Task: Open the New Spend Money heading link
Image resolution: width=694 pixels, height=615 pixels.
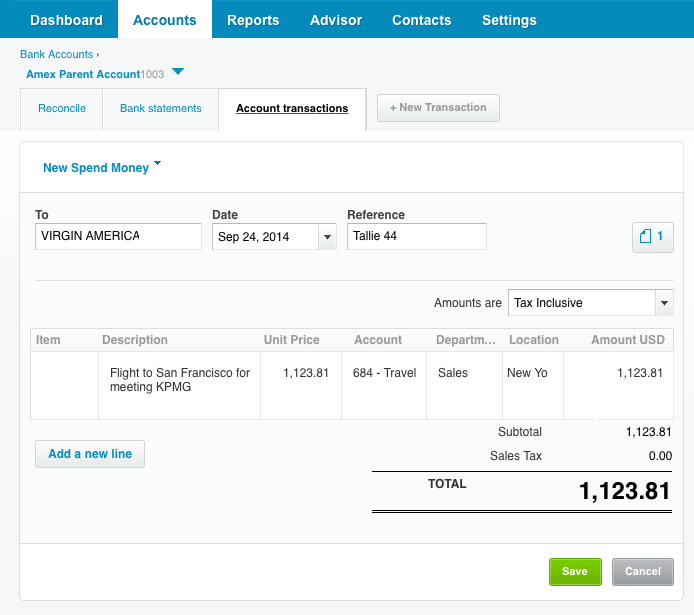Action: pyautogui.click(x=96, y=168)
